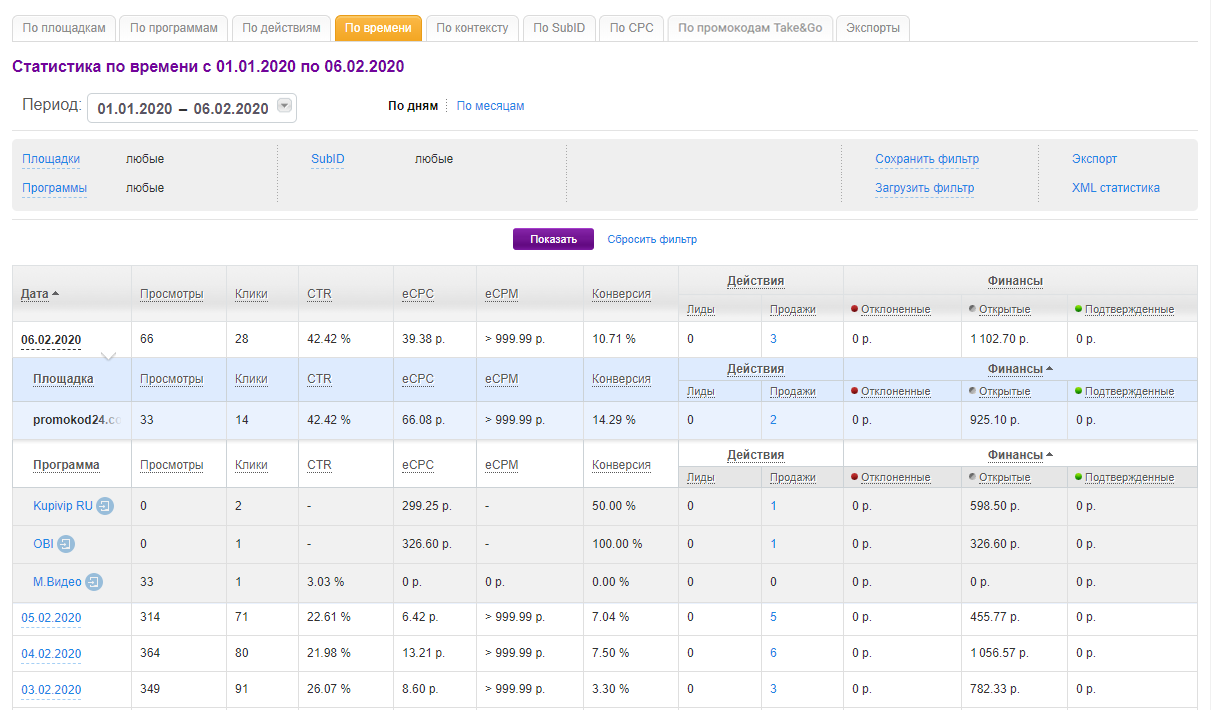Screen dimensions: 1211x710
Task: Open the Площадки filter selector
Action: 51,159
